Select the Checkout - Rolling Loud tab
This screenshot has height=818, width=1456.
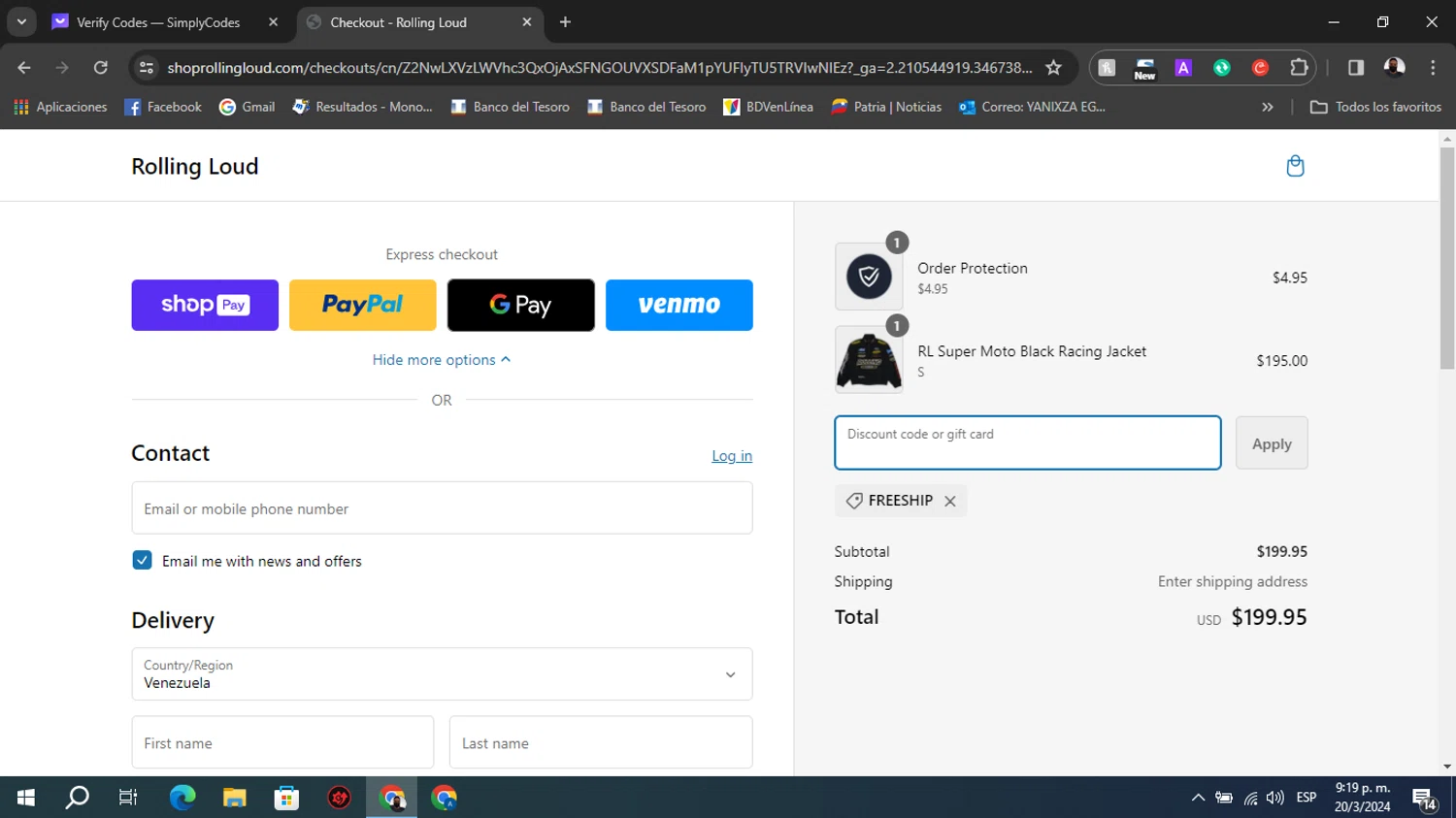[x=417, y=22]
